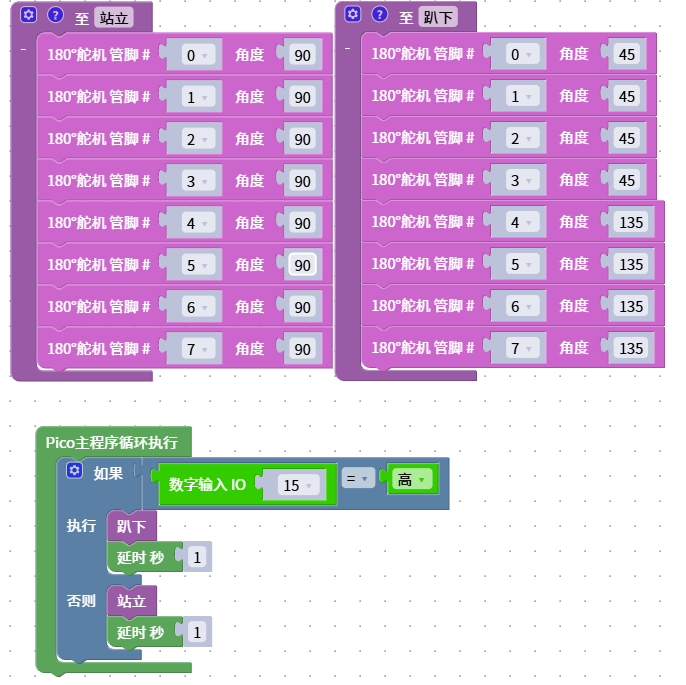This screenshot has height=685, width=686.
Task: Edit function name field 趴下
Action: [438, 17]
